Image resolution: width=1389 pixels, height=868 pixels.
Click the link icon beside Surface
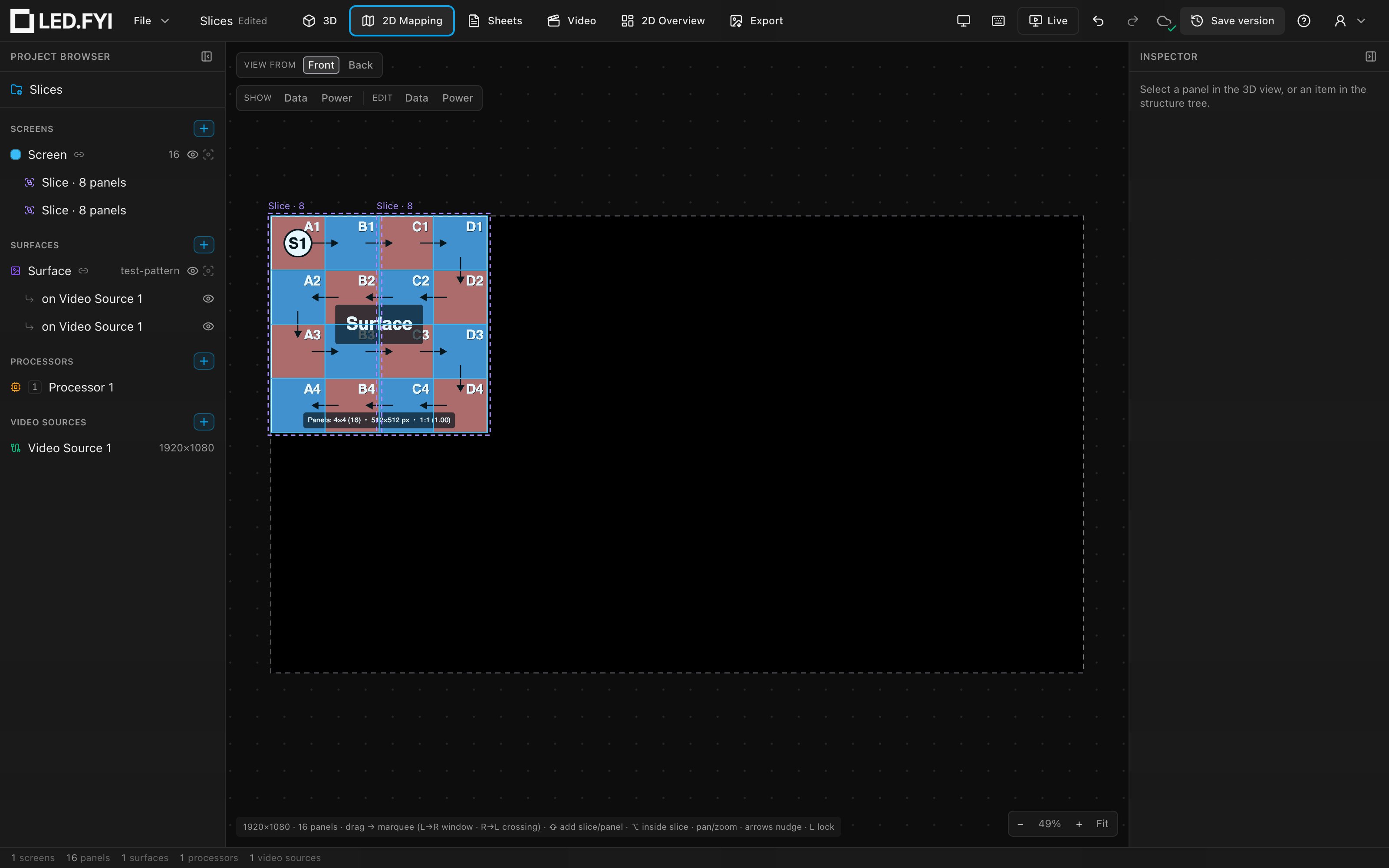click(83, 271)
